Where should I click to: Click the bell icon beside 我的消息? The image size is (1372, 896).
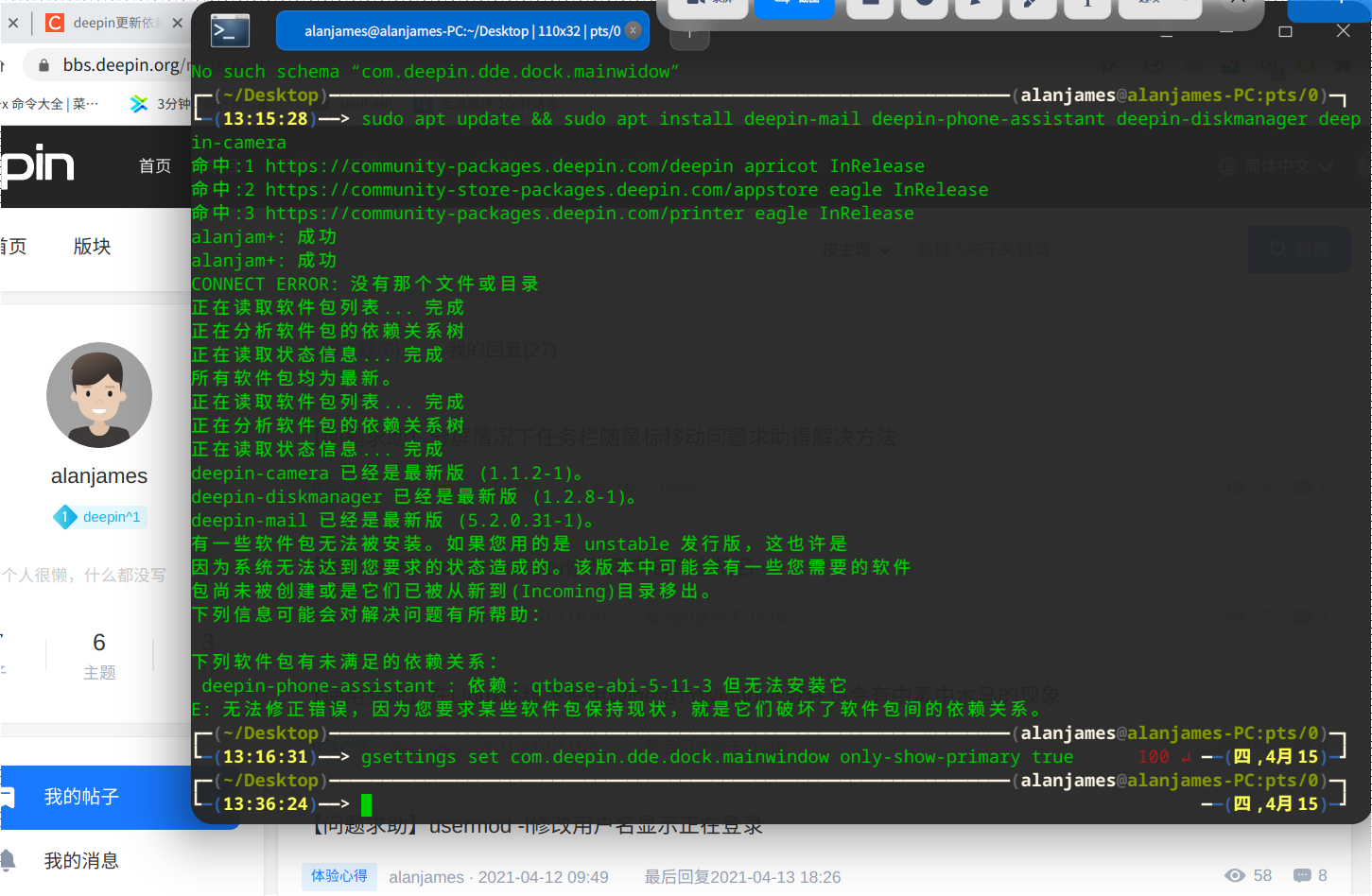pyautogui.click(x=8, y=860)
